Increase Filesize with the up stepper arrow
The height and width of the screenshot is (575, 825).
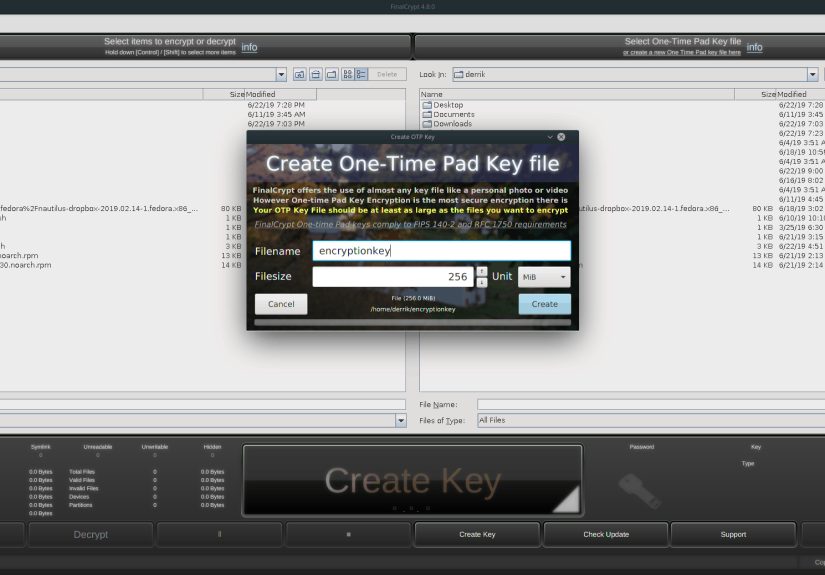(481, 271)
